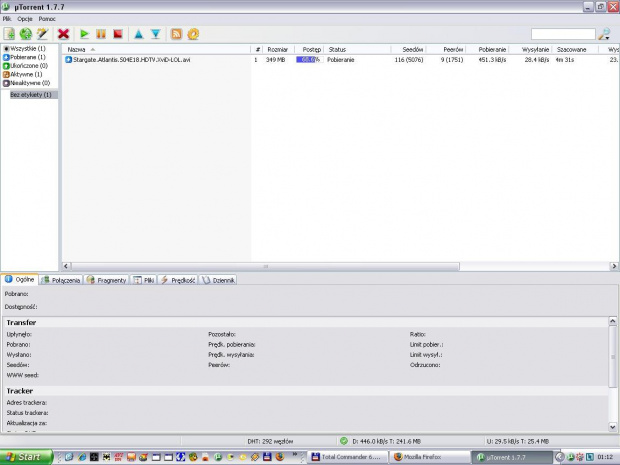Click the Add Torrent toolbar icon

(x=9, y=34)
